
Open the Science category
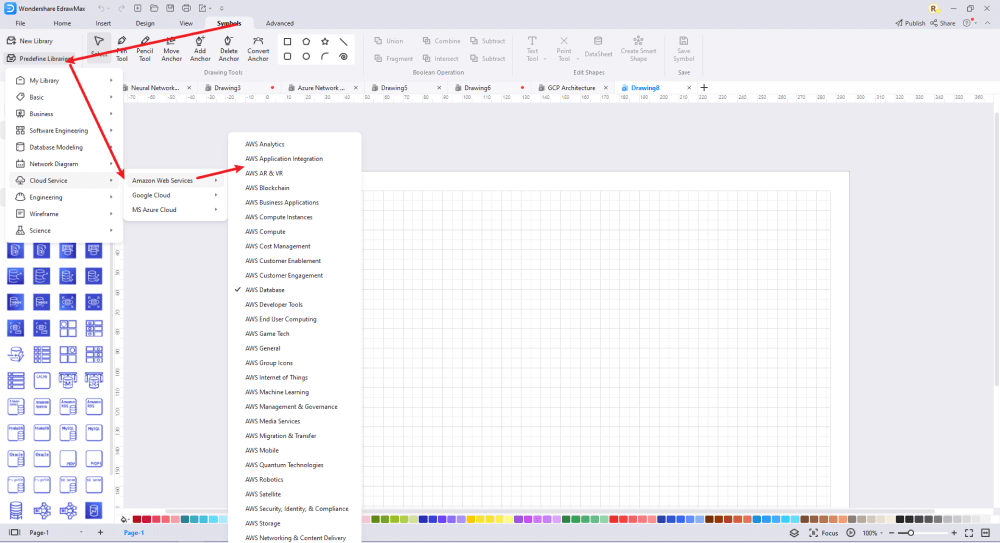click(64, 230)
